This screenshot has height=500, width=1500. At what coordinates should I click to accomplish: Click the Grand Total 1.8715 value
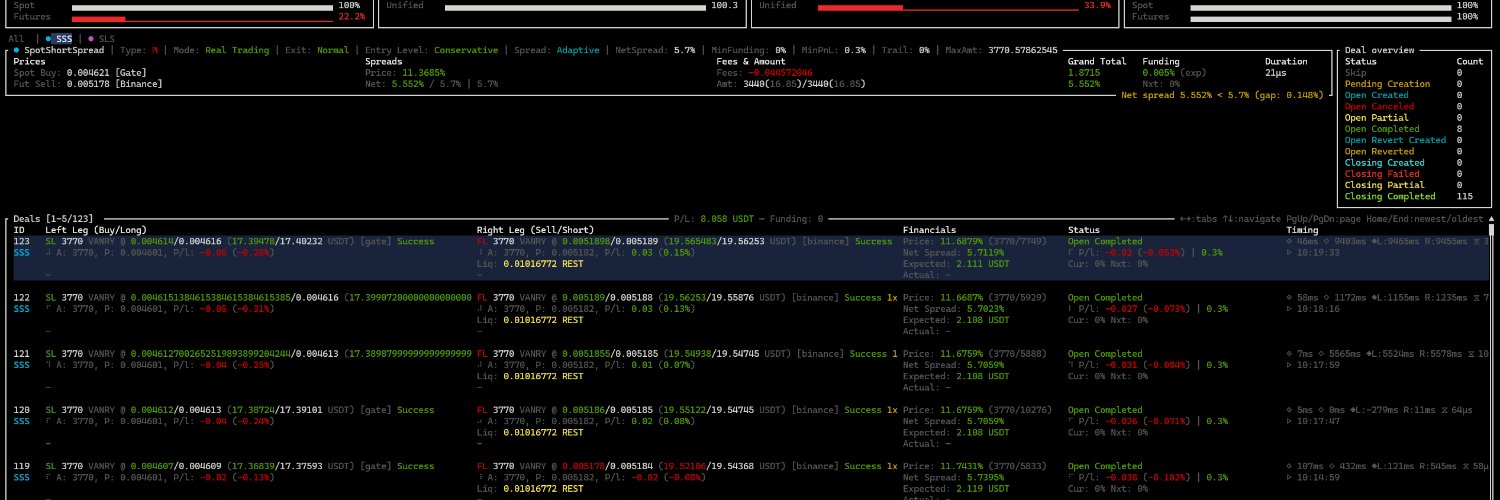pos(1084,73)
